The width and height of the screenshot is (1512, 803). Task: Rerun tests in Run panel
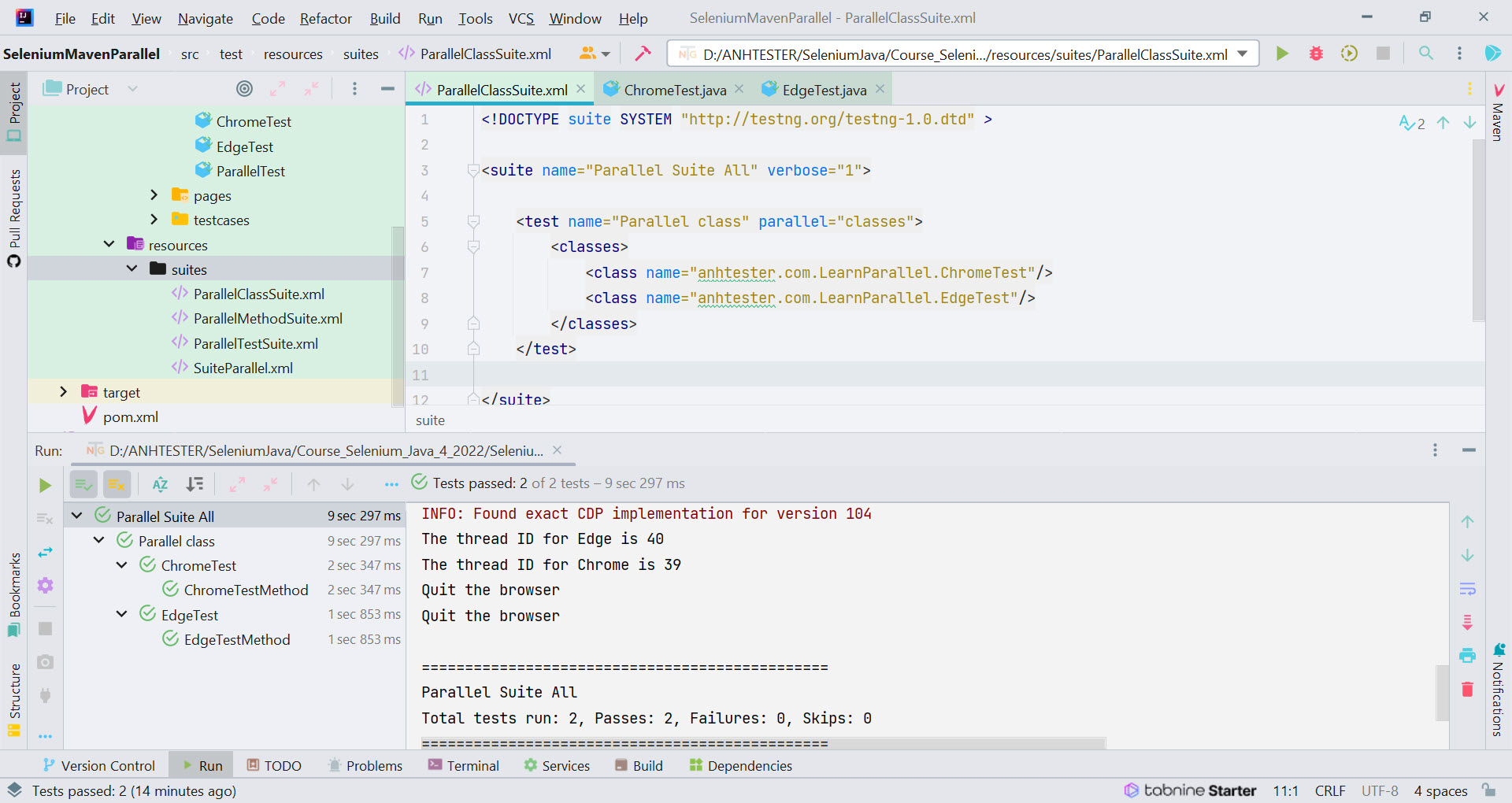click(x=46, y=485)
